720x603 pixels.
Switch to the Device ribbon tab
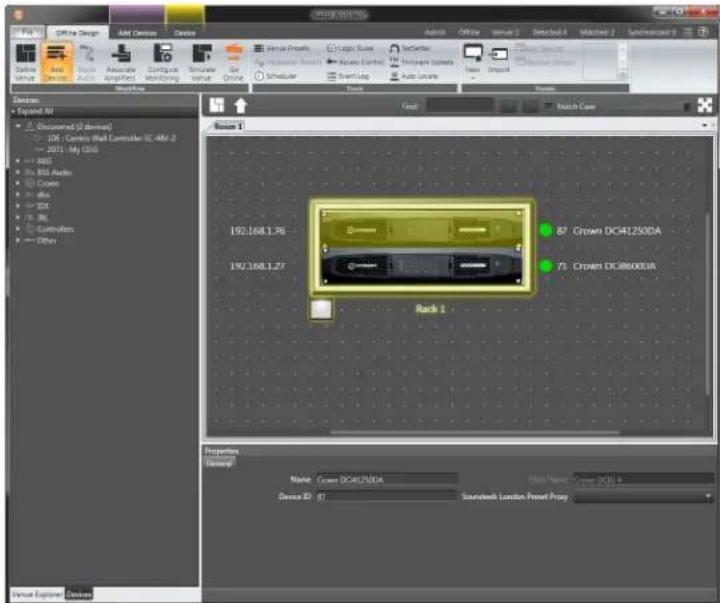coord(185,33)
